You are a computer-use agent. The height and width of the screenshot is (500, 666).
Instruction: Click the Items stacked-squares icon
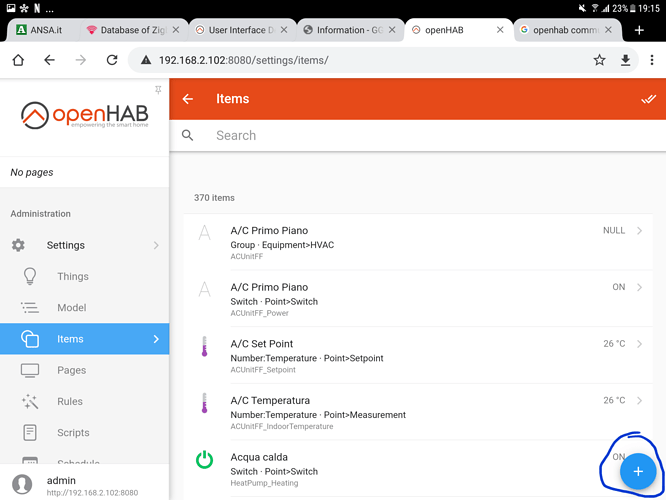point(30,339)
